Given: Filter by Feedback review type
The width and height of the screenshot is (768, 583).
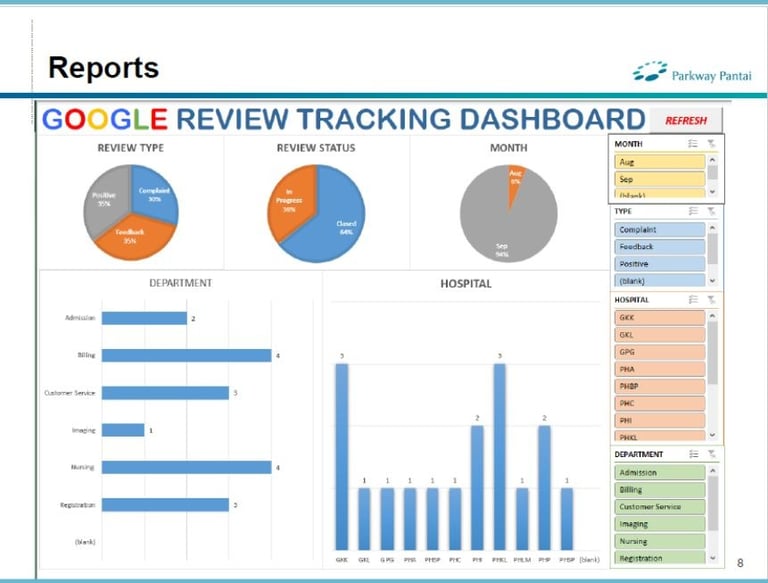Looking at the screenshot, I should (x=659, y=246).
